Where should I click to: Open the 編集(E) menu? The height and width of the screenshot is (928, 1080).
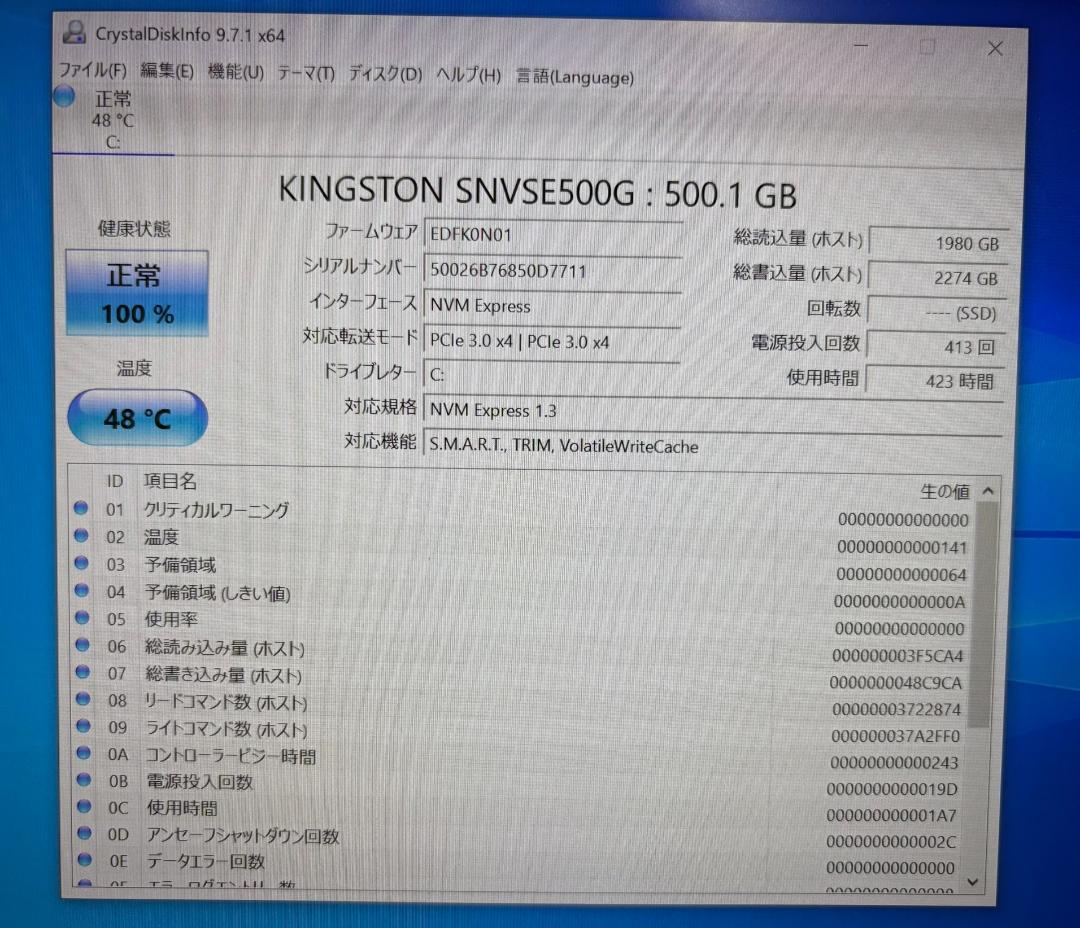pyautogui.click(x=165, y=71)
